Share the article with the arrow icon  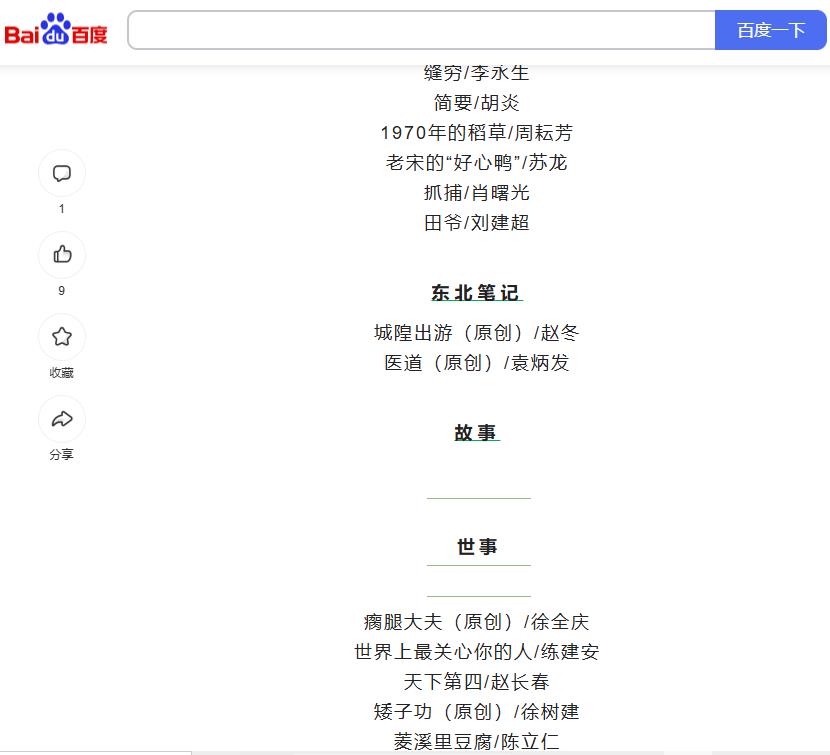[x=62, y=419]
